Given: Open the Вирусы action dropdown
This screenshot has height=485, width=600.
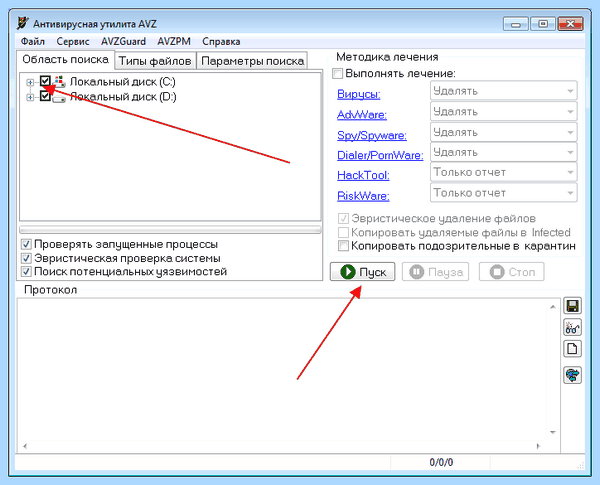Looking at the screenshot, I should pyautogui.click(x=504, y=91).
